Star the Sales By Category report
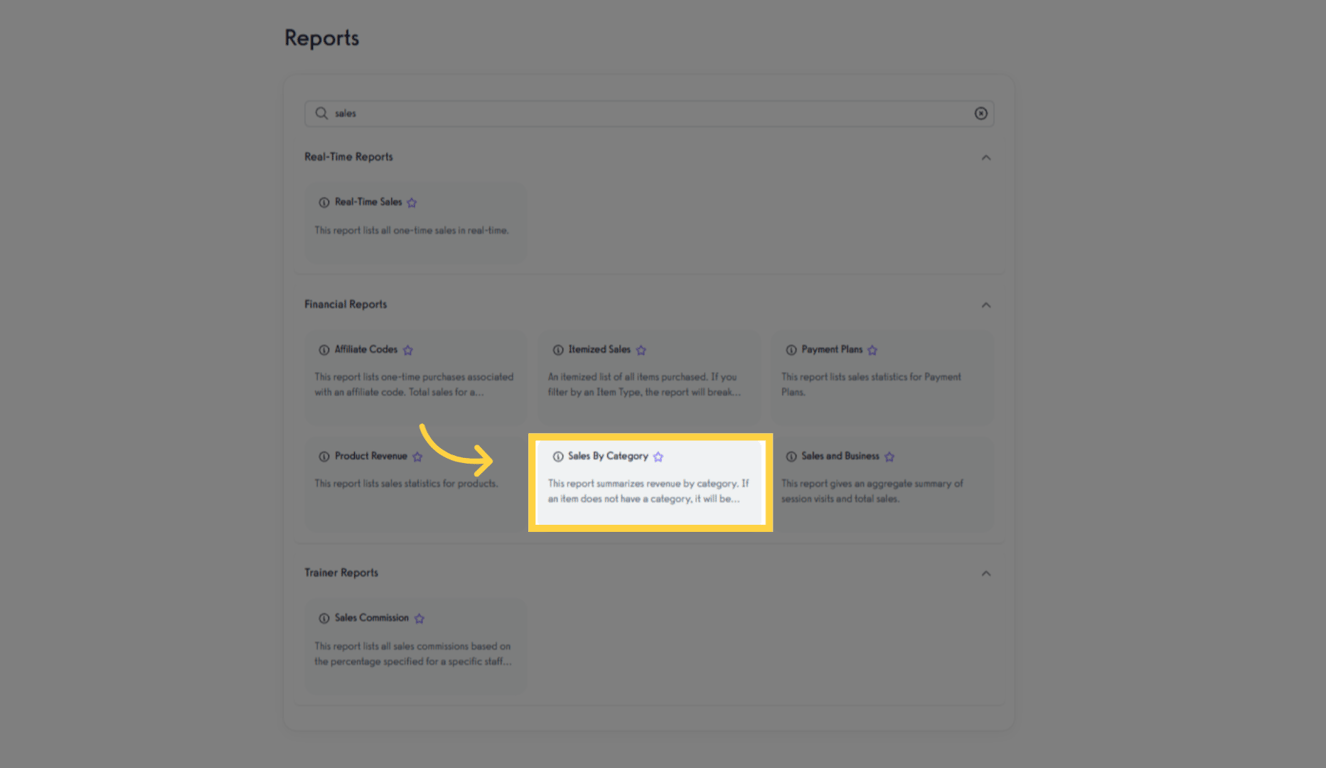 point(659,456)
